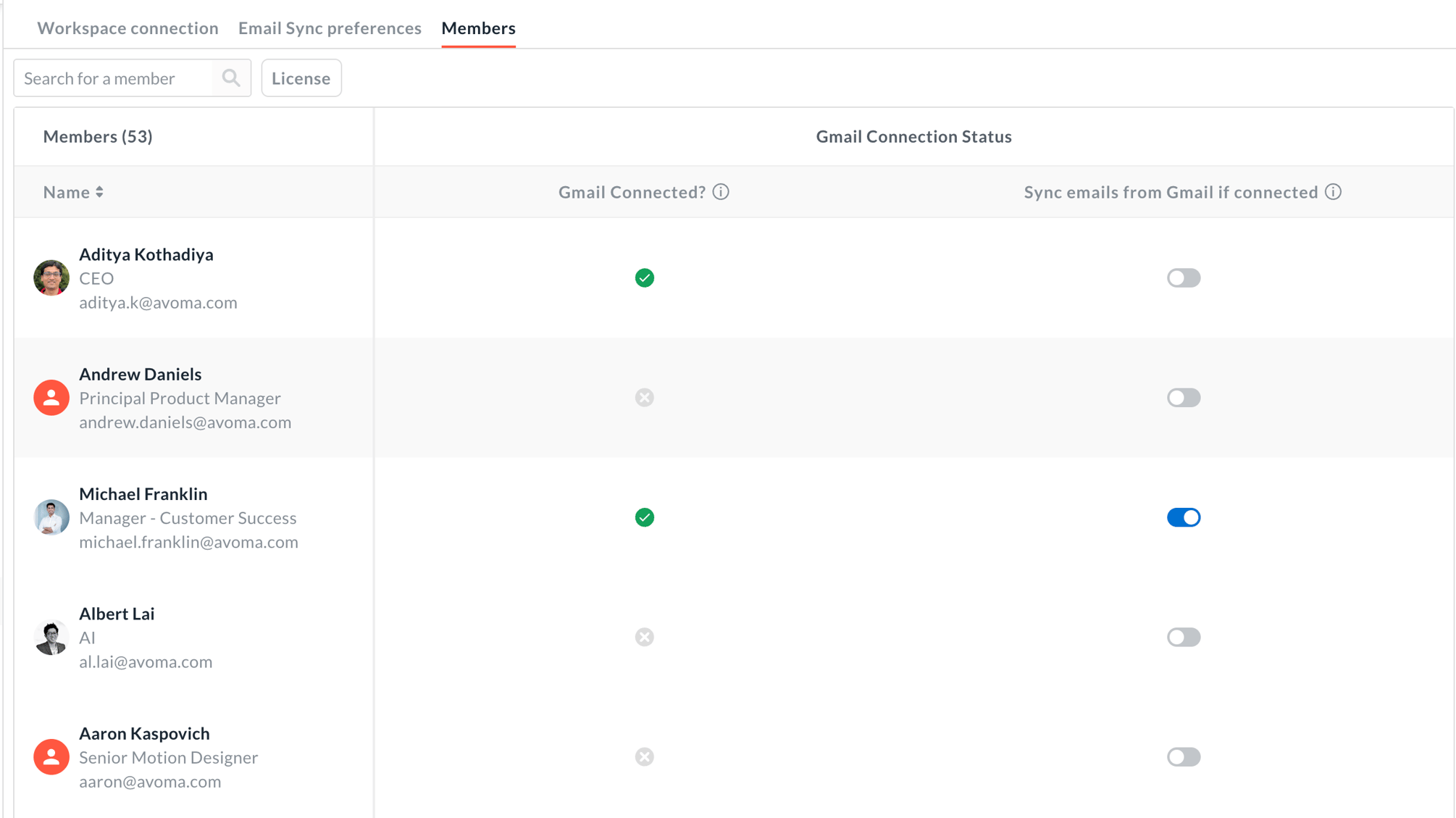This screenshot has height=818, width=1456.
Task: Click the License button
Action: 301,78
